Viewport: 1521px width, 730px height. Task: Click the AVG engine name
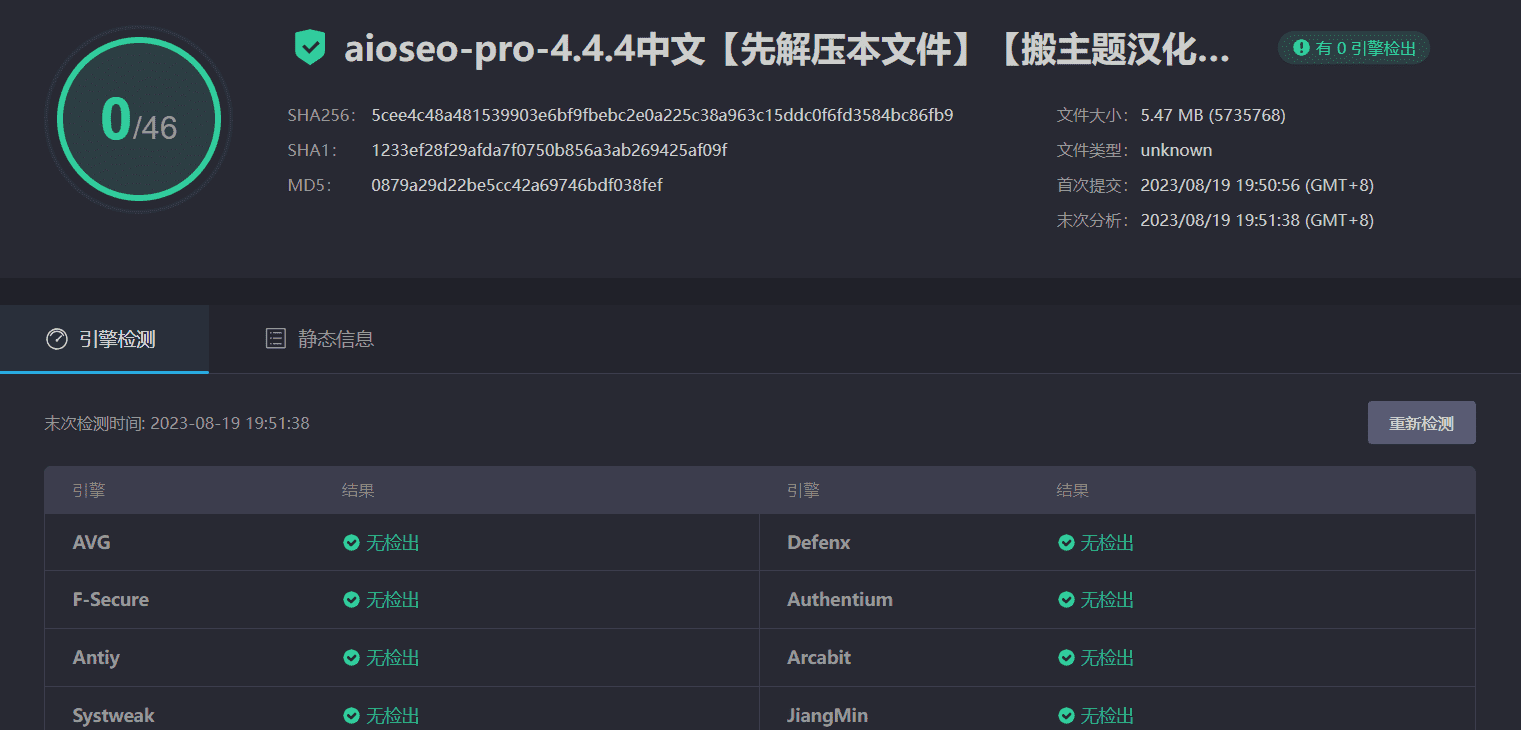click(x=92, y=543)
